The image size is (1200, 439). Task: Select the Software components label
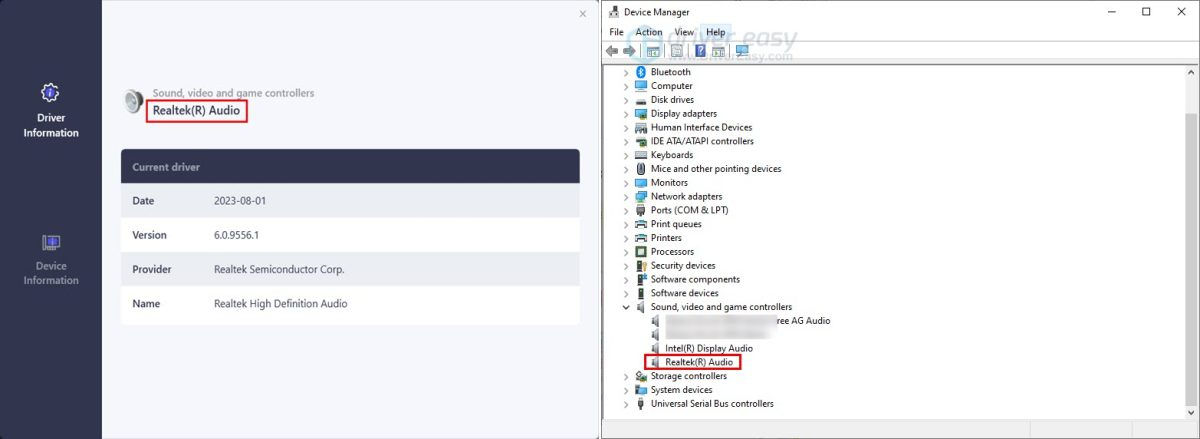pos(695,279)
